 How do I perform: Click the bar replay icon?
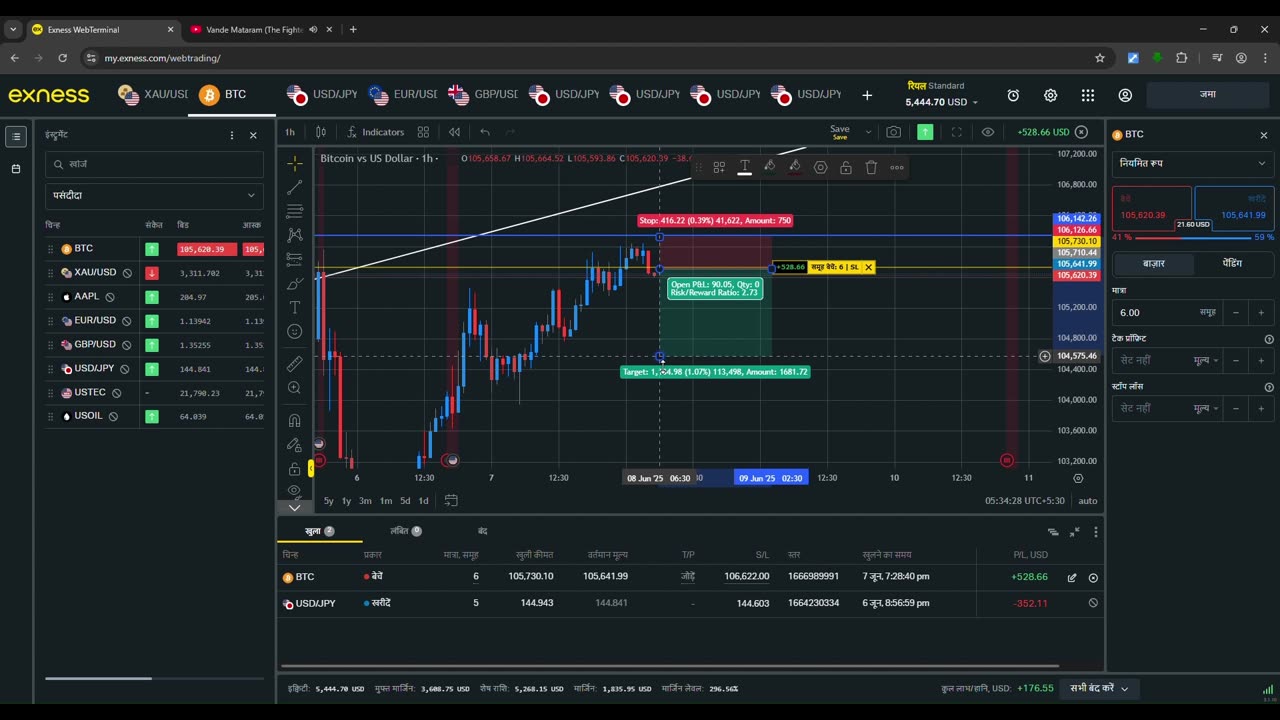tap(454, 132)
